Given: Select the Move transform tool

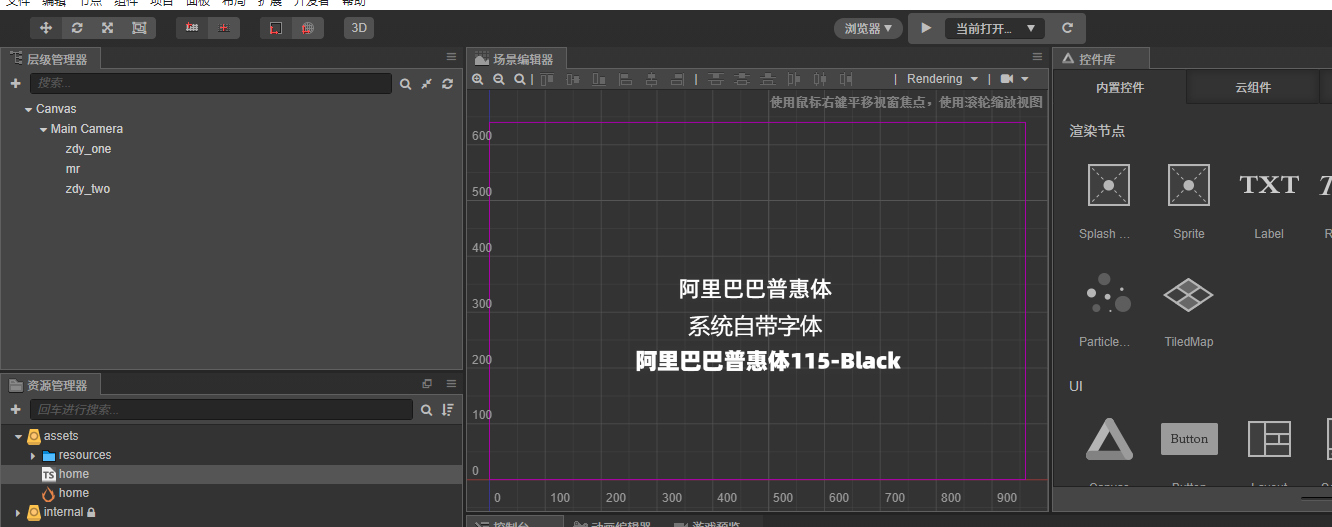Looking at the screenshot, I should point(46,28).
